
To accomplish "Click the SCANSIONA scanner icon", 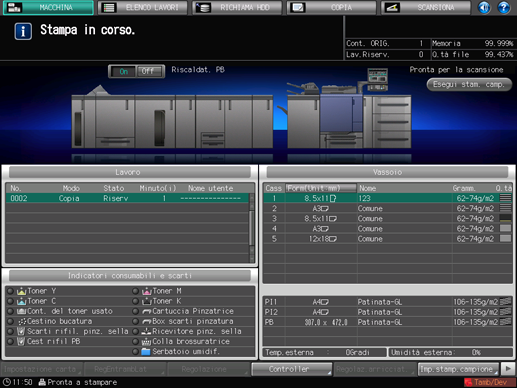I will click(392, 7).
